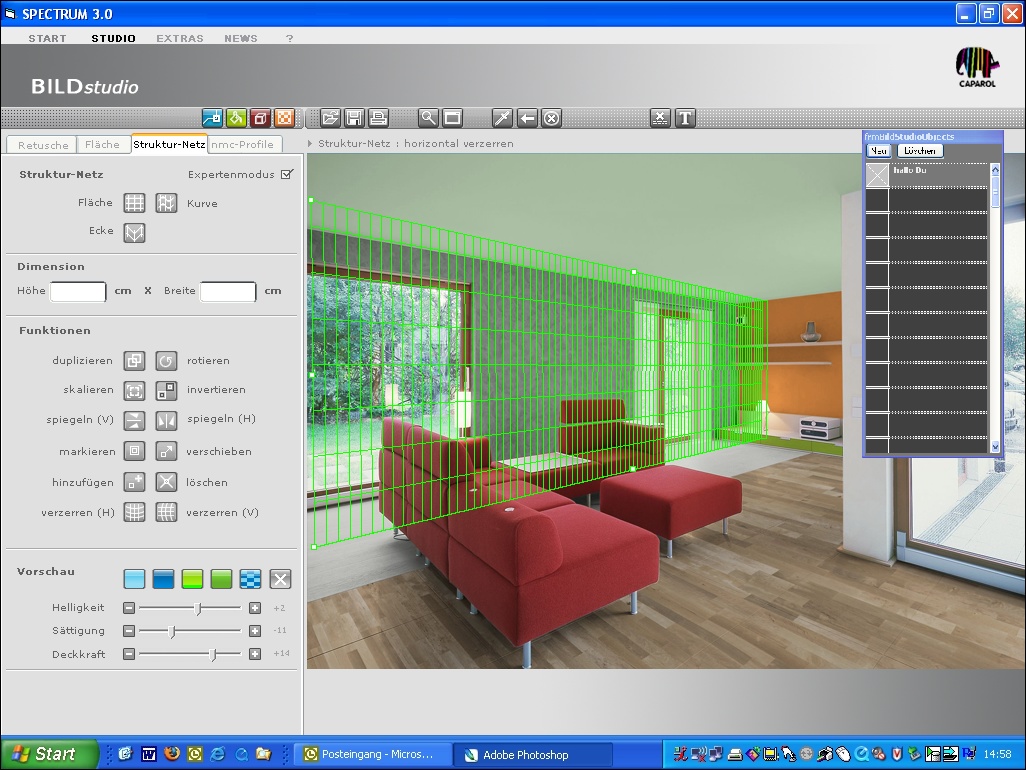Click the verzerren (H) icon

pos(134,512)
